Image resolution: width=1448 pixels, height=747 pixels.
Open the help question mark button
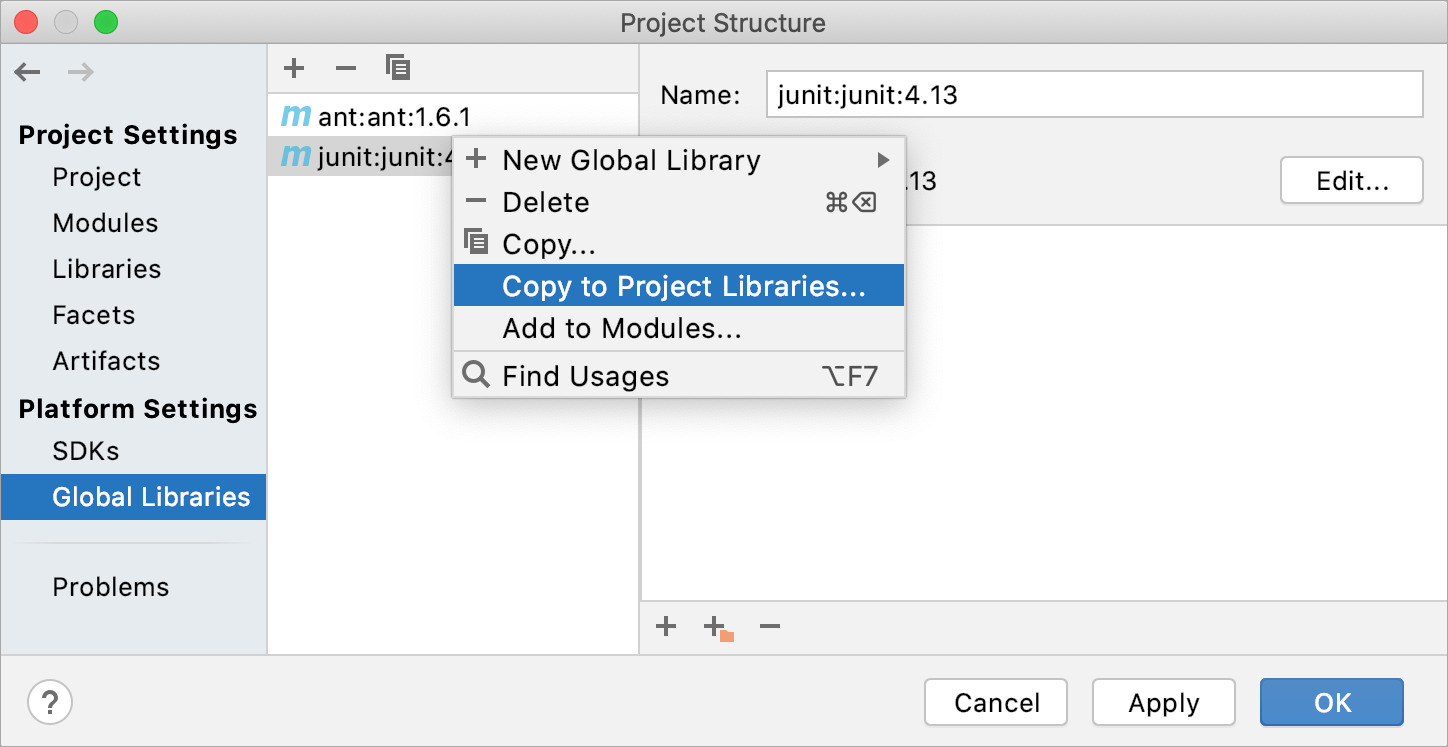[50, 702]
